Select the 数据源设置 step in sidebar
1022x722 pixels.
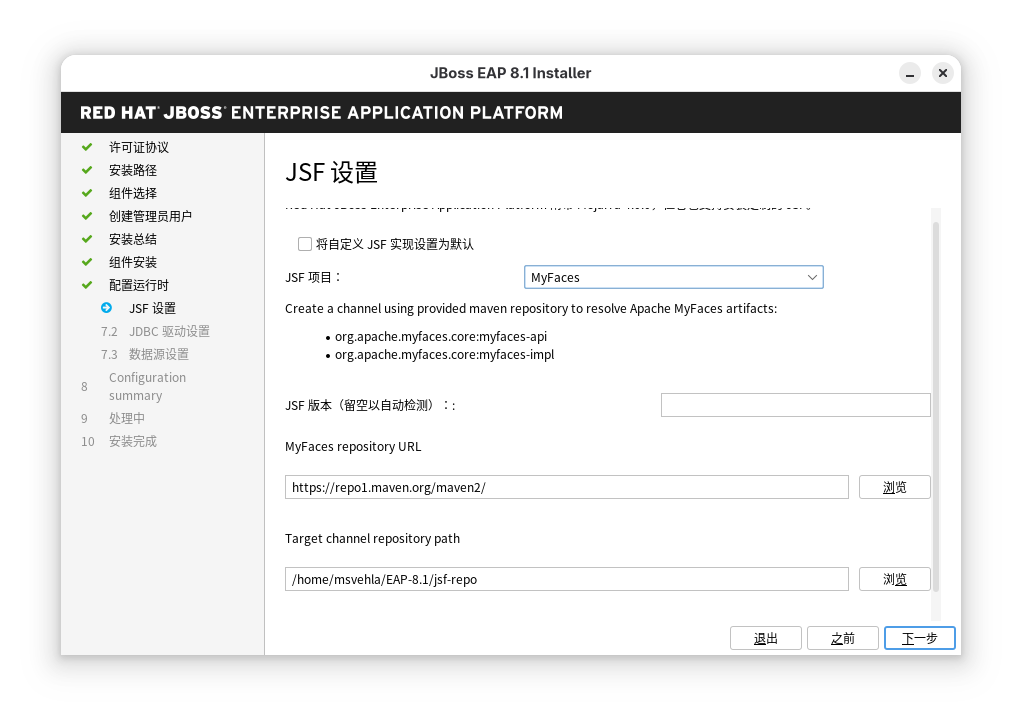(x=158, y=354)
